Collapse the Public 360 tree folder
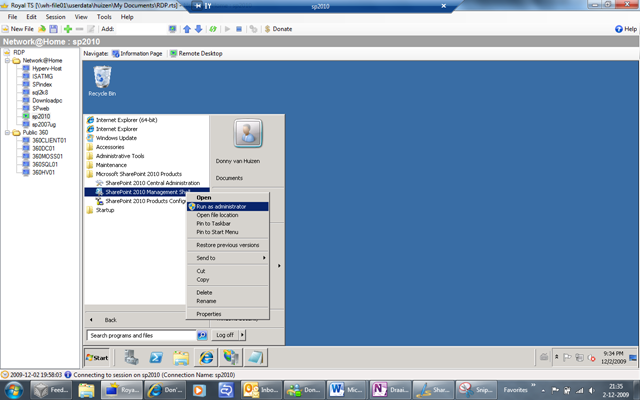The image size is (640, 400). click(7, 133)
